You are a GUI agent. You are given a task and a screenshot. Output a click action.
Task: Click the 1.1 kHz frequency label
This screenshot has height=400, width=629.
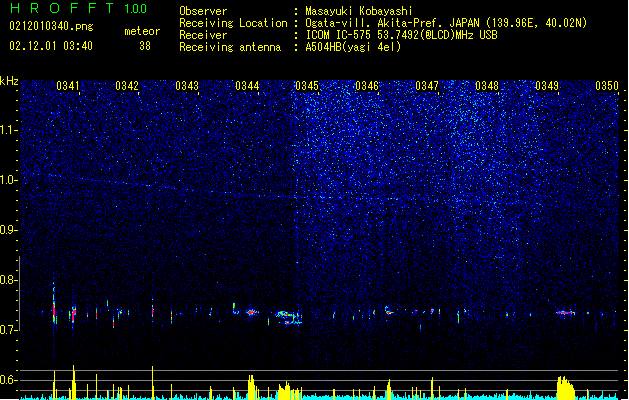click(9, 130)
